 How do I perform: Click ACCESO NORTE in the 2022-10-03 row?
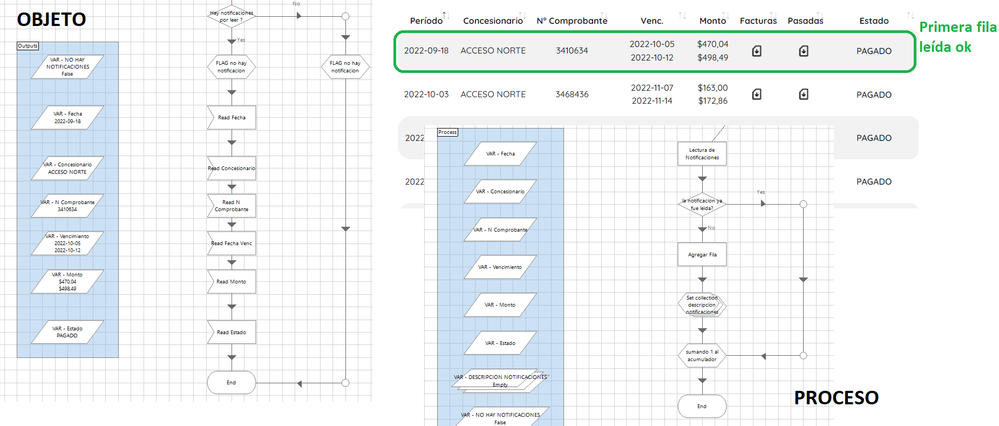[x=493, y=94]
